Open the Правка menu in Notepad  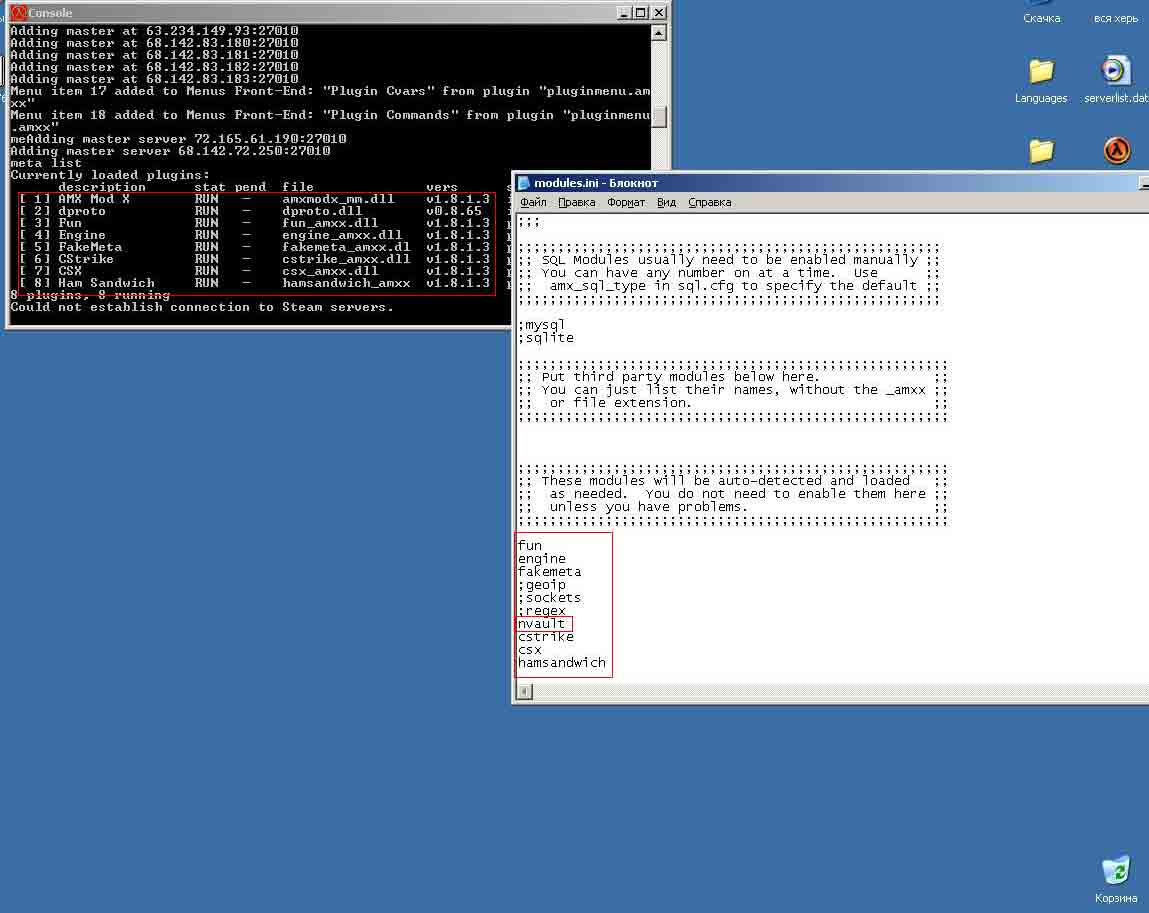point(576,202)
